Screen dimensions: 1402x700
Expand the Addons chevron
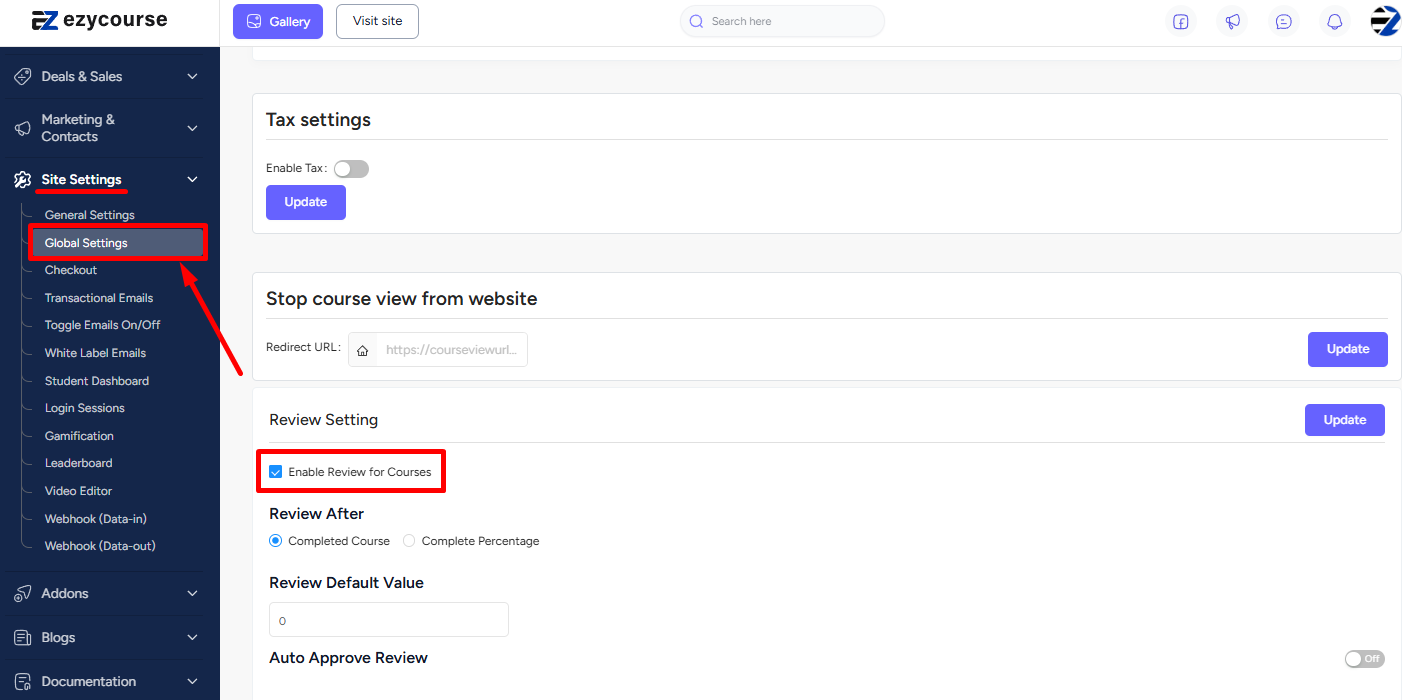(x=193, y=594)
